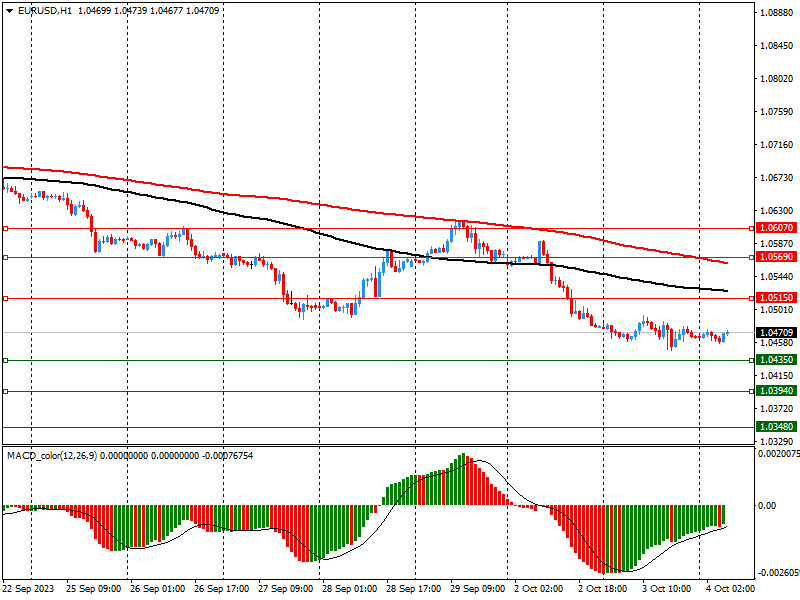Click the 1.08880 value on the price scale
This screenshot has width=800, height=600.
tap(776, 13)
